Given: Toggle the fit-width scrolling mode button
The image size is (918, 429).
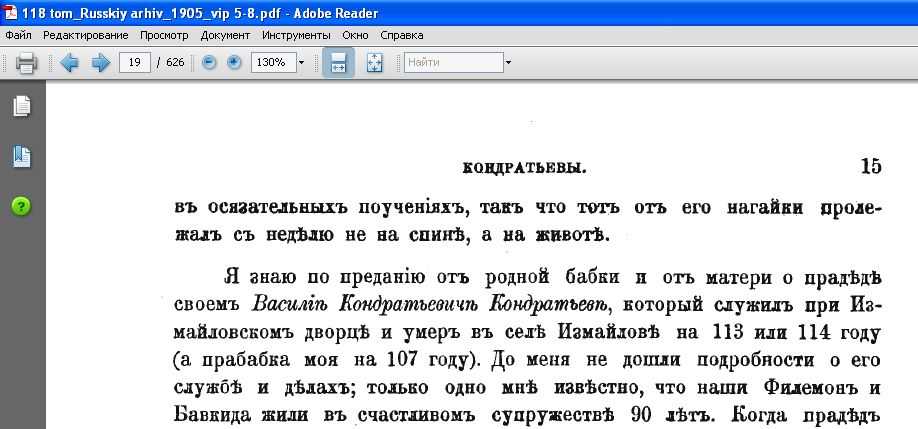Looking at the screenshot, I should pyautogui.click(x=338, y=63).
